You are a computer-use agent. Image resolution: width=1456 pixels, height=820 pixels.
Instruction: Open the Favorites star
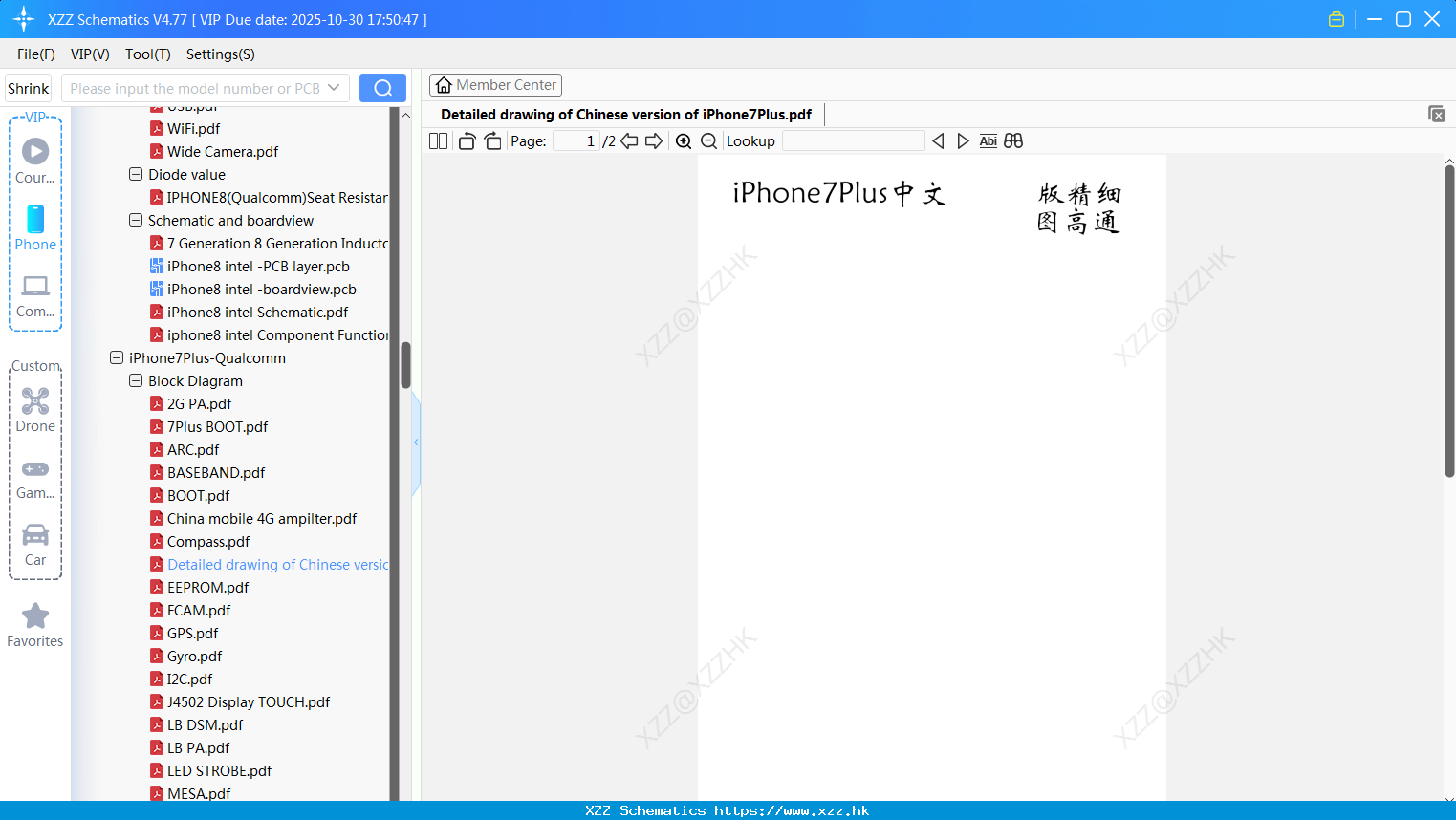coord(35,625)
